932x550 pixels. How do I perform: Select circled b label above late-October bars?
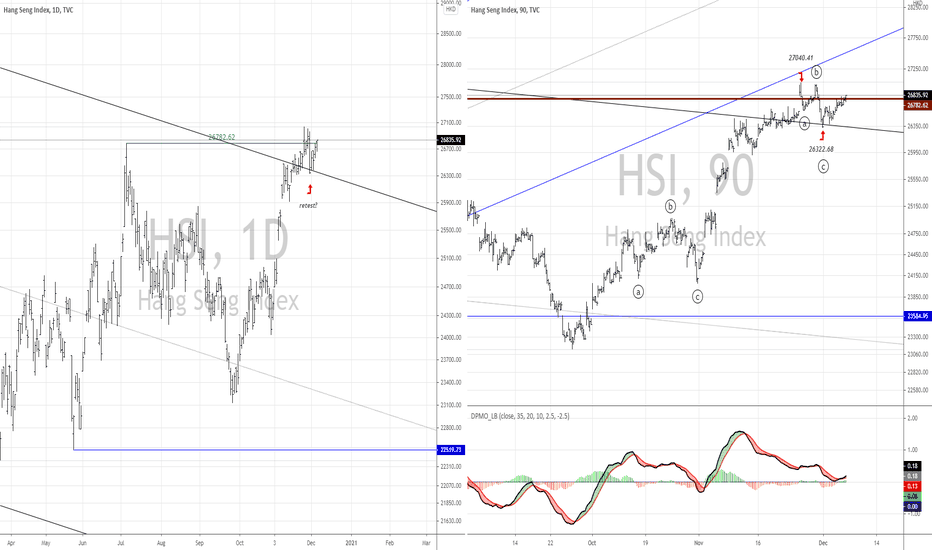[x=670, y=206]
